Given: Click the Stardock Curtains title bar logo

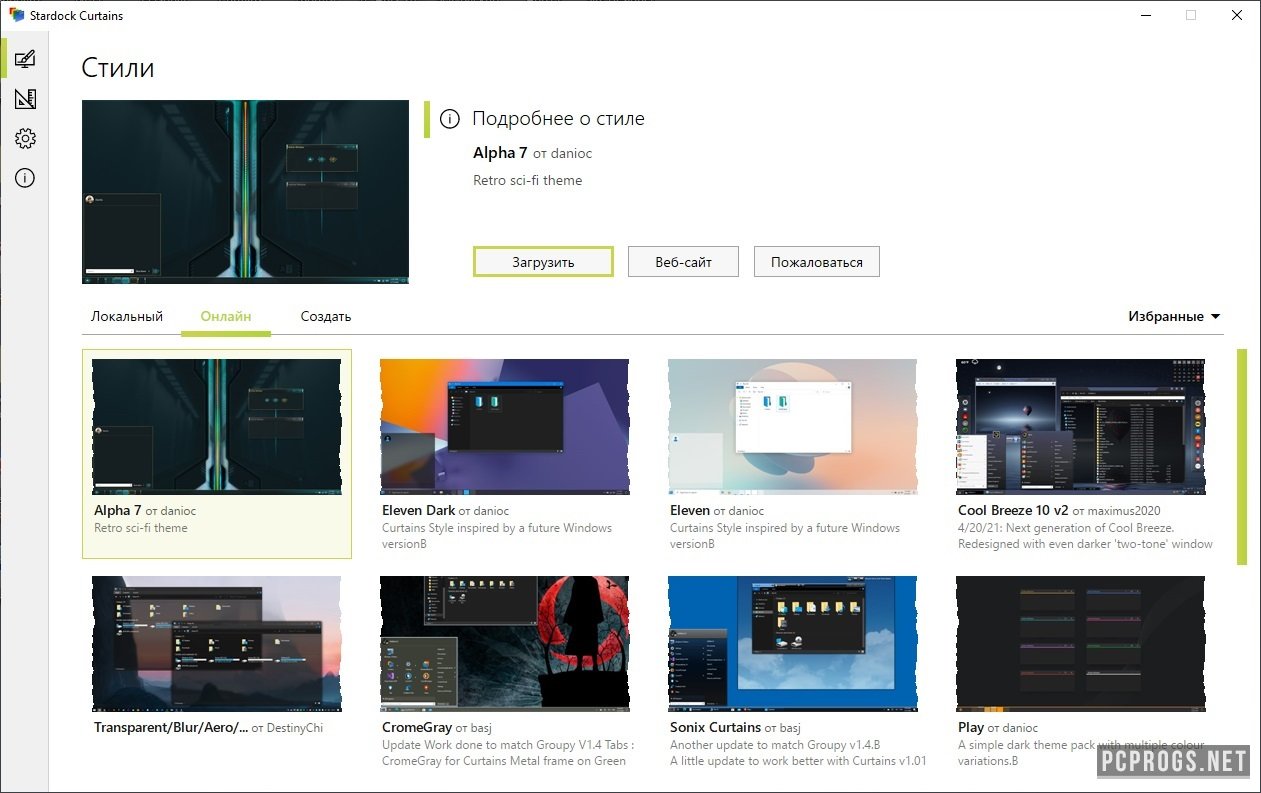Looking at the screenshot, I should click(16, 15).
